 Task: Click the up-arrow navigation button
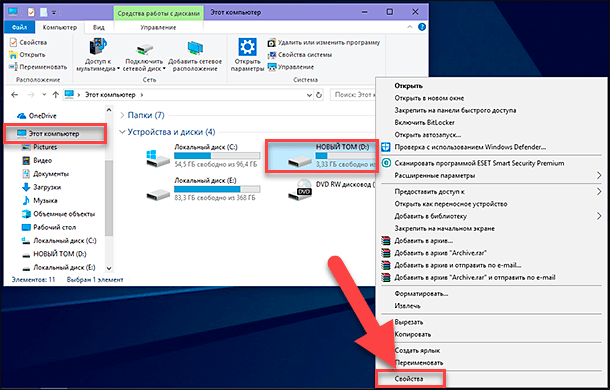click(x=56, y=95)
